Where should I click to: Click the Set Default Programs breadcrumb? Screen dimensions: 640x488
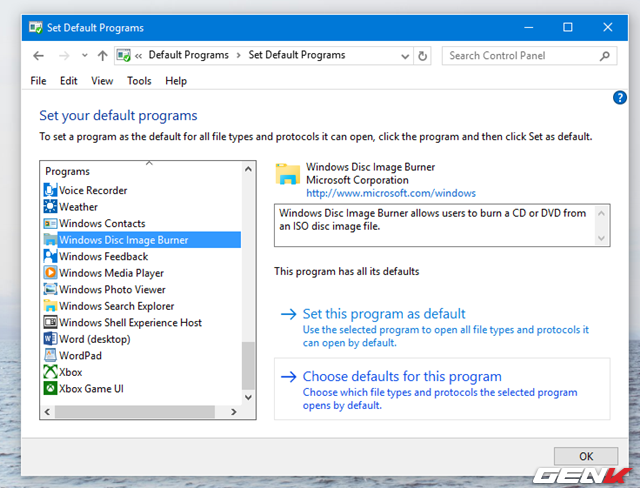tap(297, 55)
